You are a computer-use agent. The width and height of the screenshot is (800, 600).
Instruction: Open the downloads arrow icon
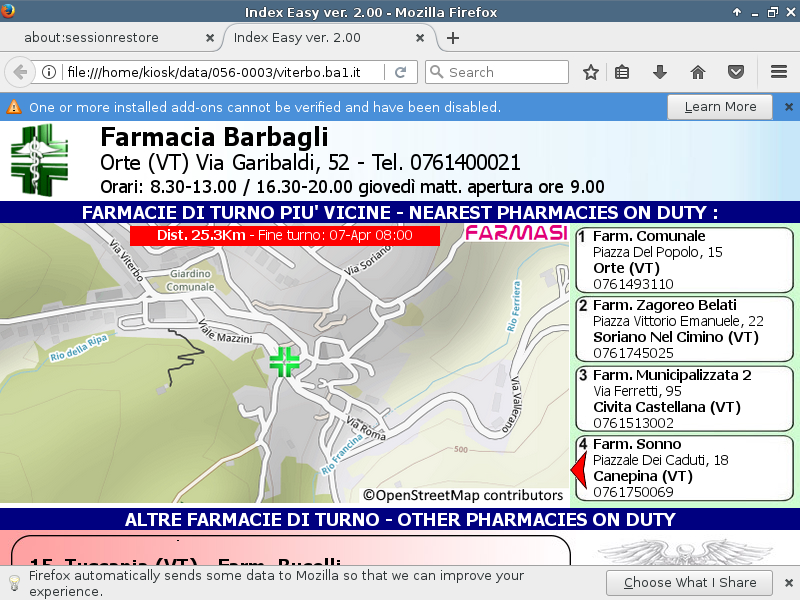660,72
